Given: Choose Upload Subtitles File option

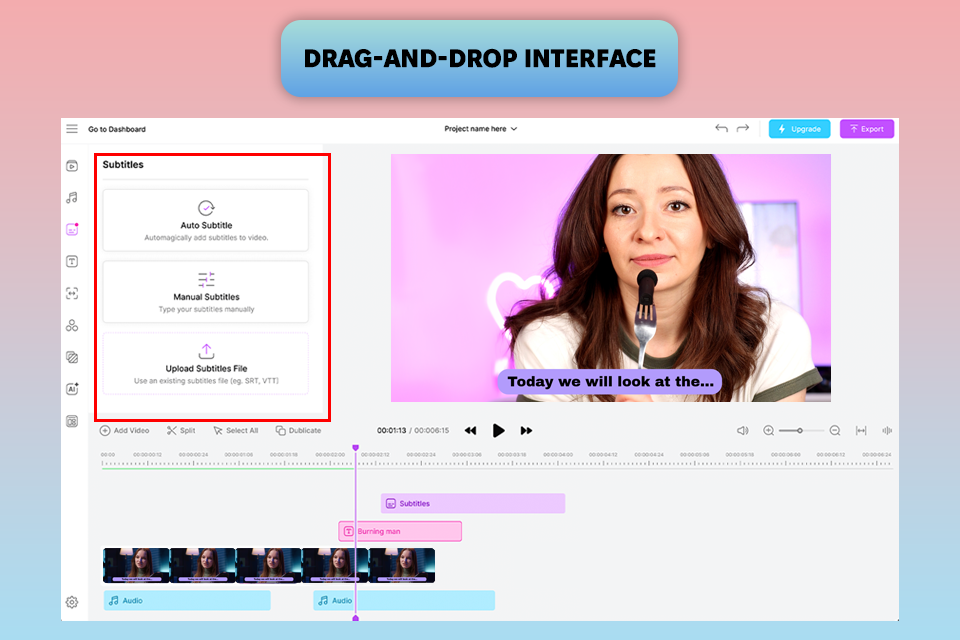Looking at the screenshot, I should [206, 364].
